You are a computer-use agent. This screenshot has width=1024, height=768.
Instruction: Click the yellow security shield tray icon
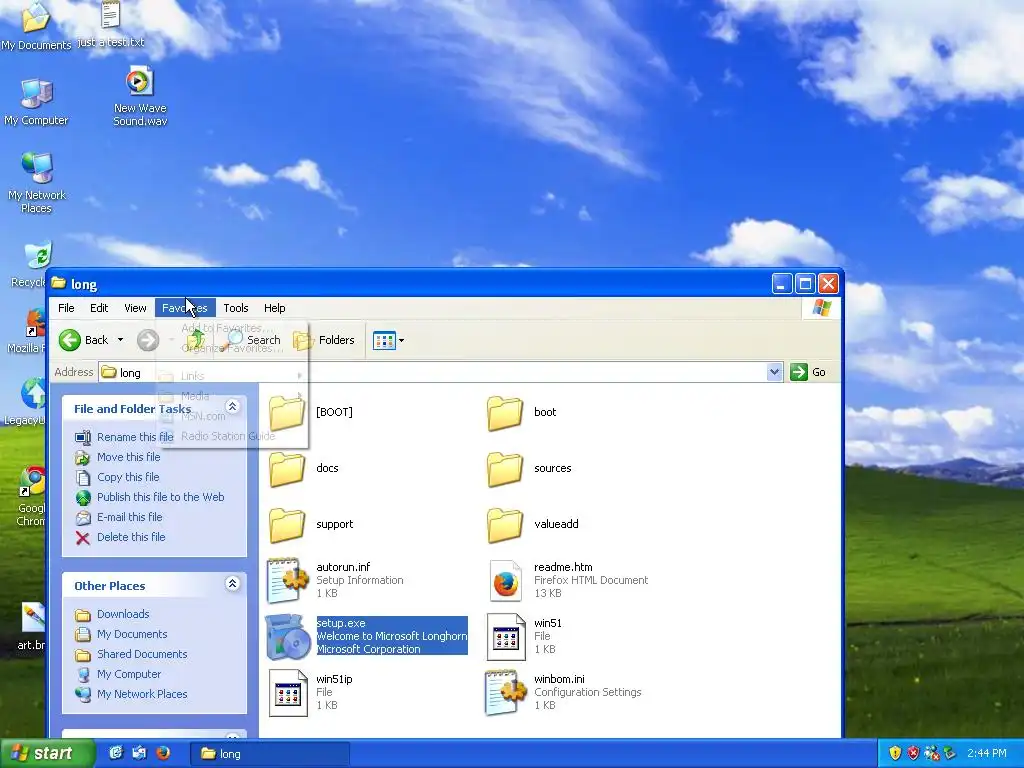tap(895, 754)
